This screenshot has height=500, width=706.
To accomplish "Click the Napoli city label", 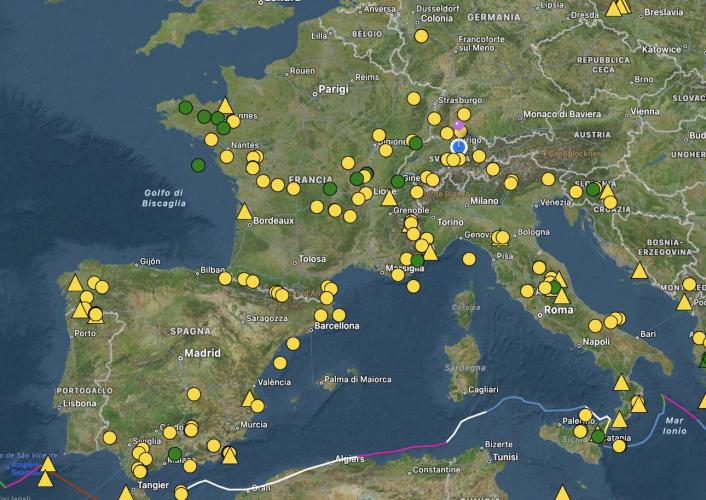I will click(x=596, y=341).
